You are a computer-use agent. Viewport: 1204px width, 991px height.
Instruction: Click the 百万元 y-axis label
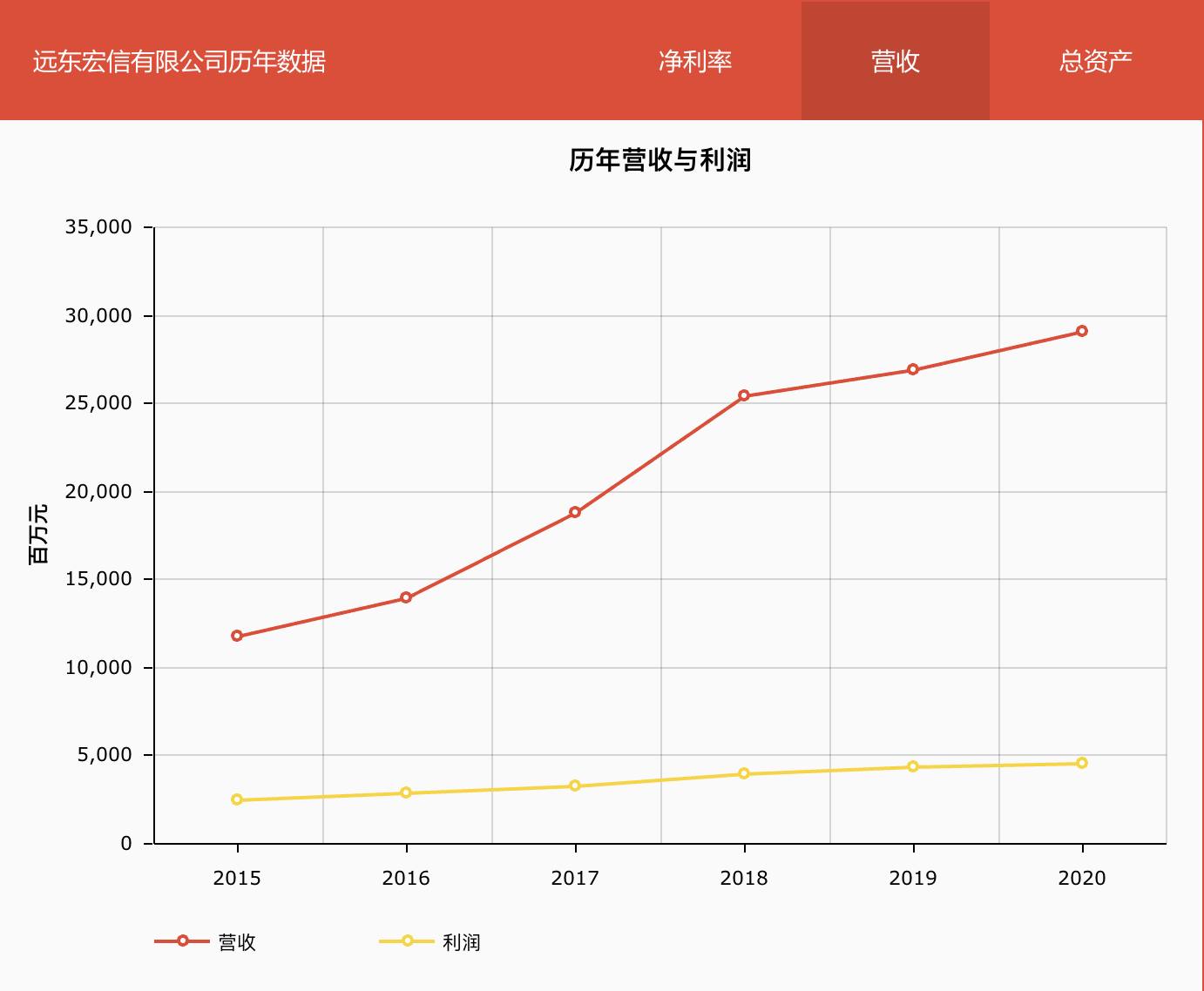[39, 535]
